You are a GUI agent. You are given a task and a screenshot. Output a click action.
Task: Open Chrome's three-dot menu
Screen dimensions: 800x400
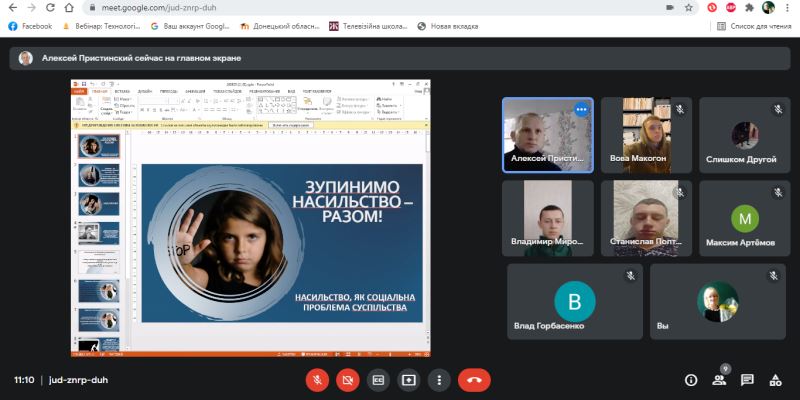[x=788, y=7]
